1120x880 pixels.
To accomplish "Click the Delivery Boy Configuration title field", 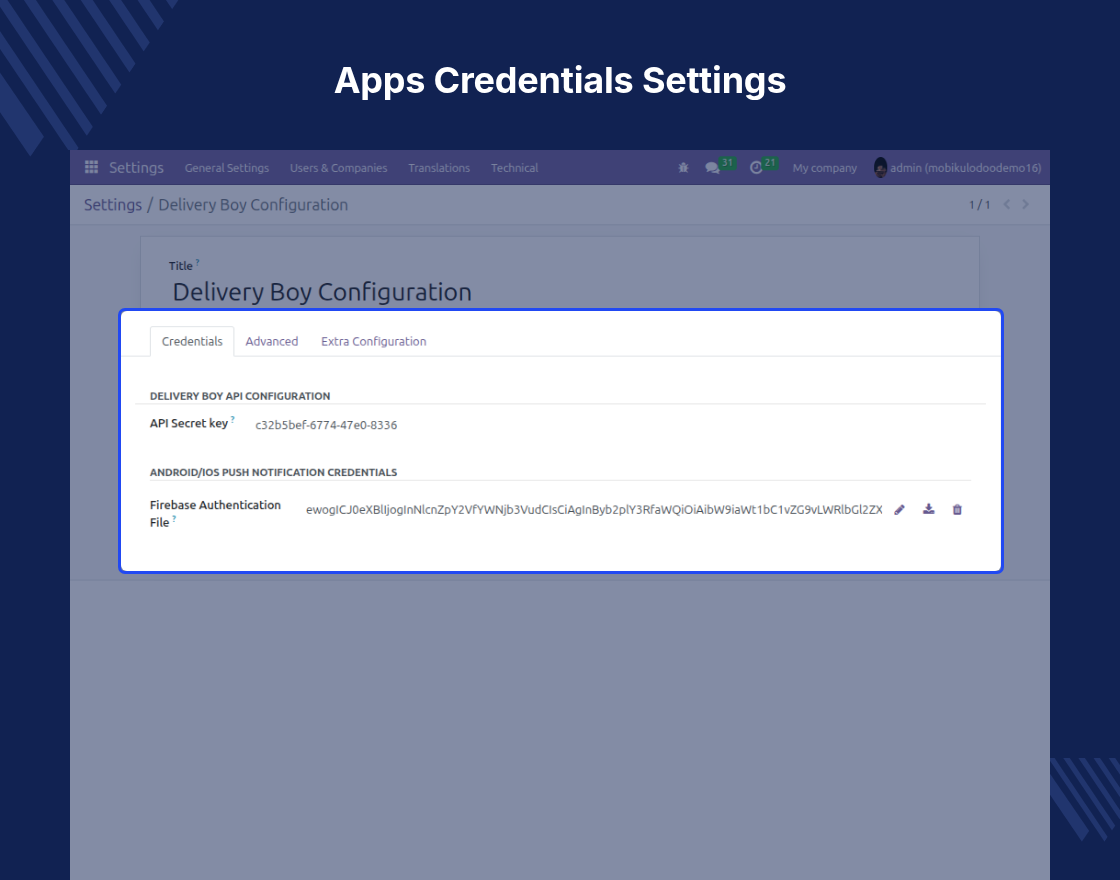I will [x=322, y=292].
